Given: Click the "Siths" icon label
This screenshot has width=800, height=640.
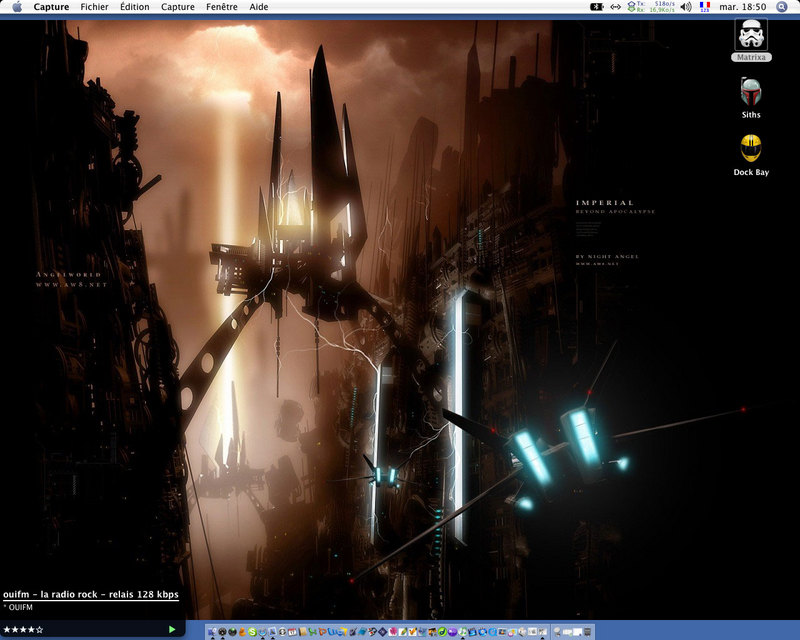Looking at the screenshot, I should pos(751,115).
